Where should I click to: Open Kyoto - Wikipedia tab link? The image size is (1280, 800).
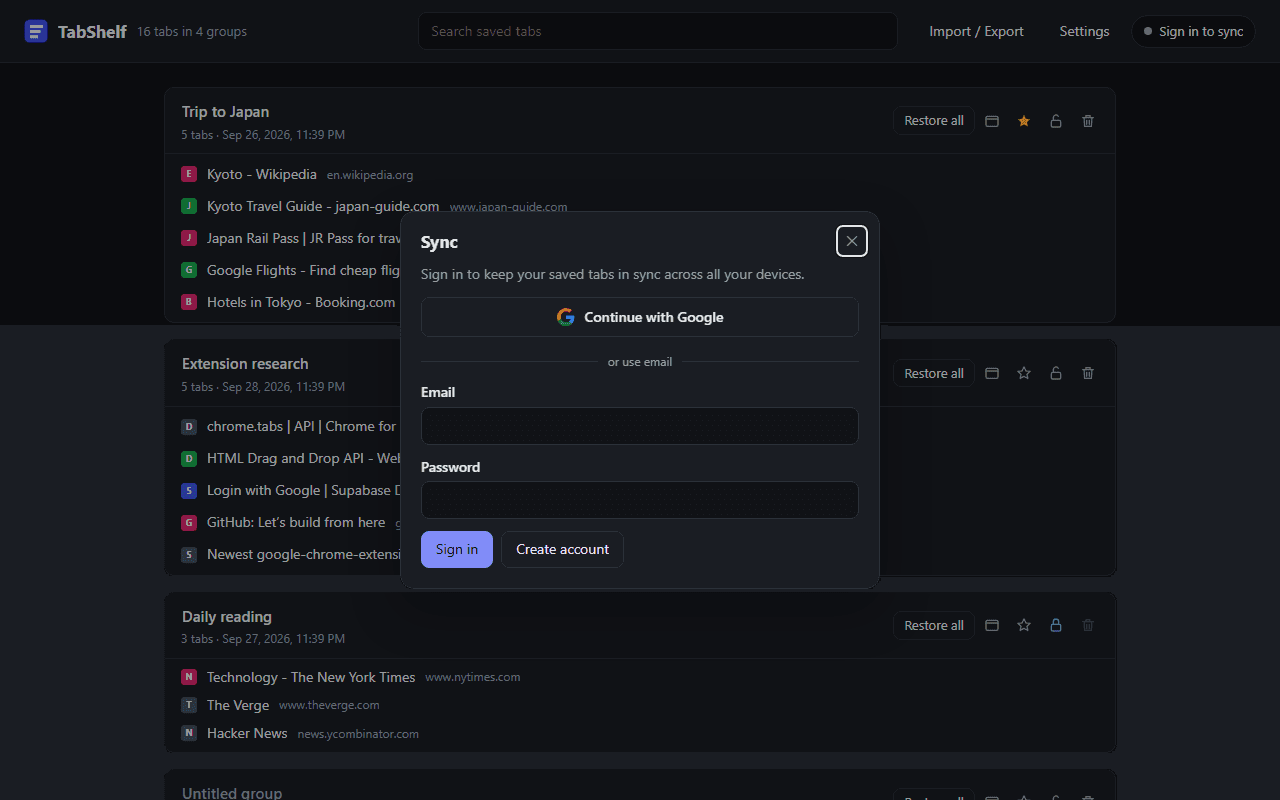(262, 174)
